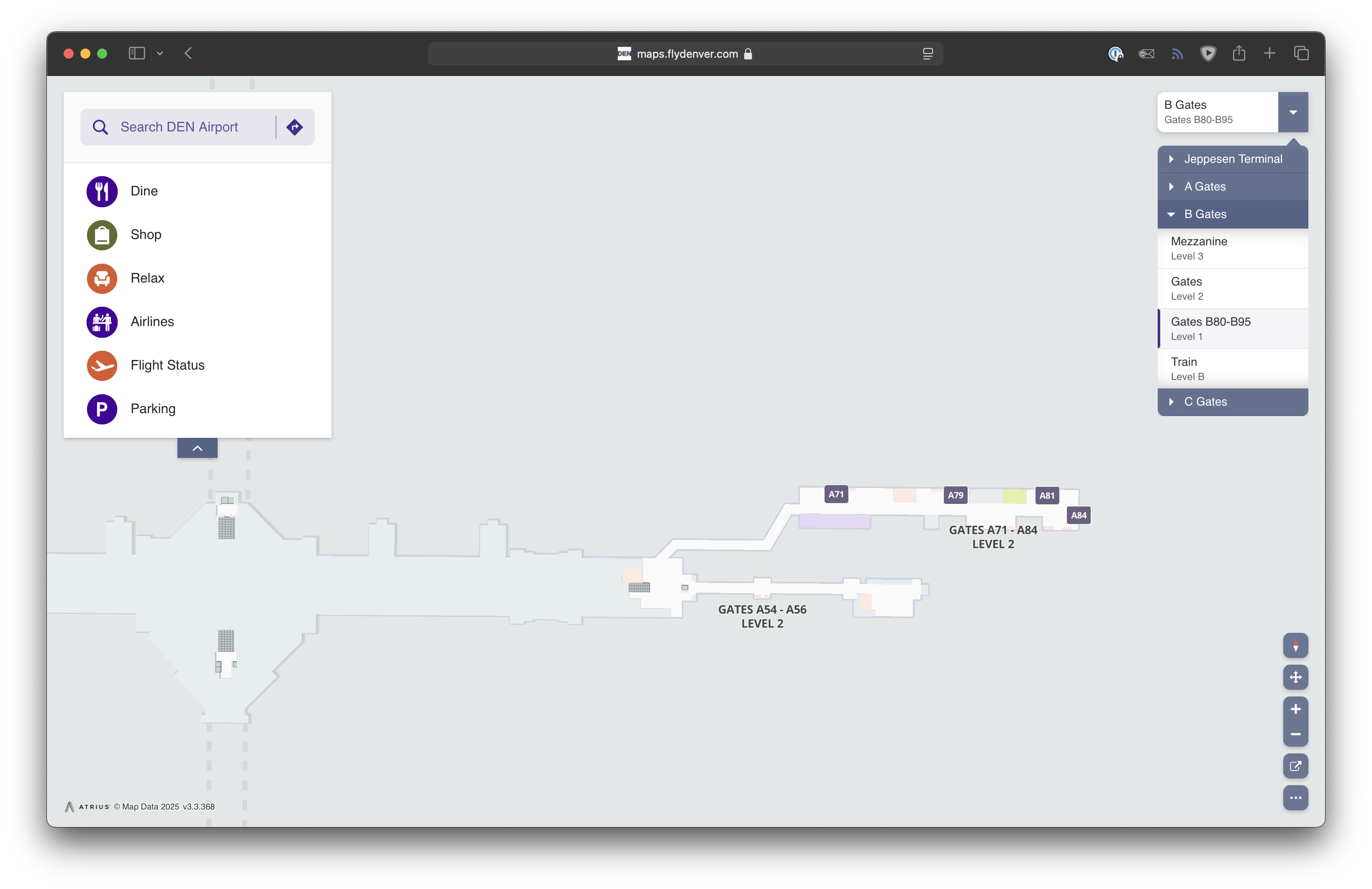The image size is (1372, 889).
Task: Click the directions diamond arrow icon
Action: [x=295, y=127]
